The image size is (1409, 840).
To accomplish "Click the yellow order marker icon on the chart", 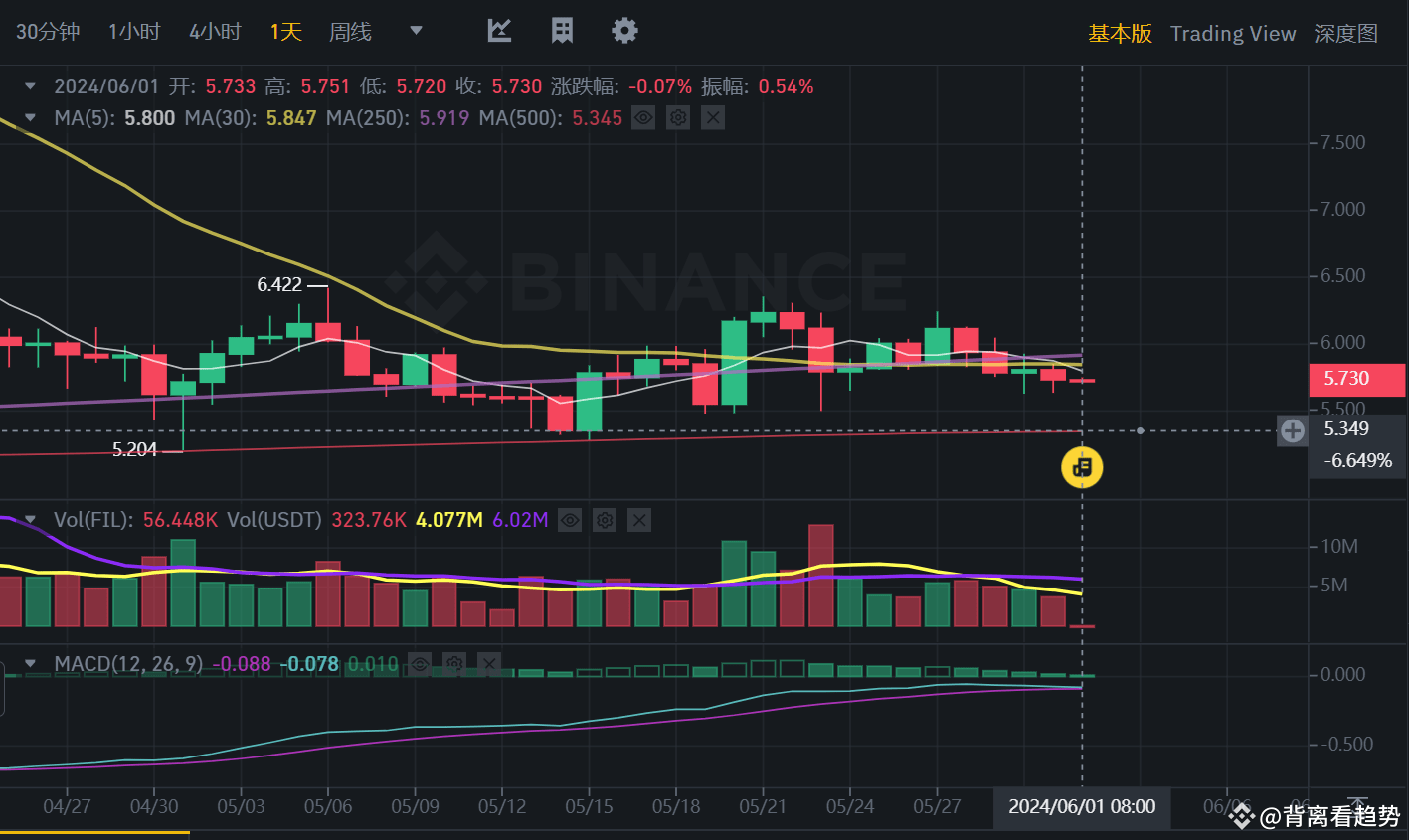I will click(x=1081, y=467).
